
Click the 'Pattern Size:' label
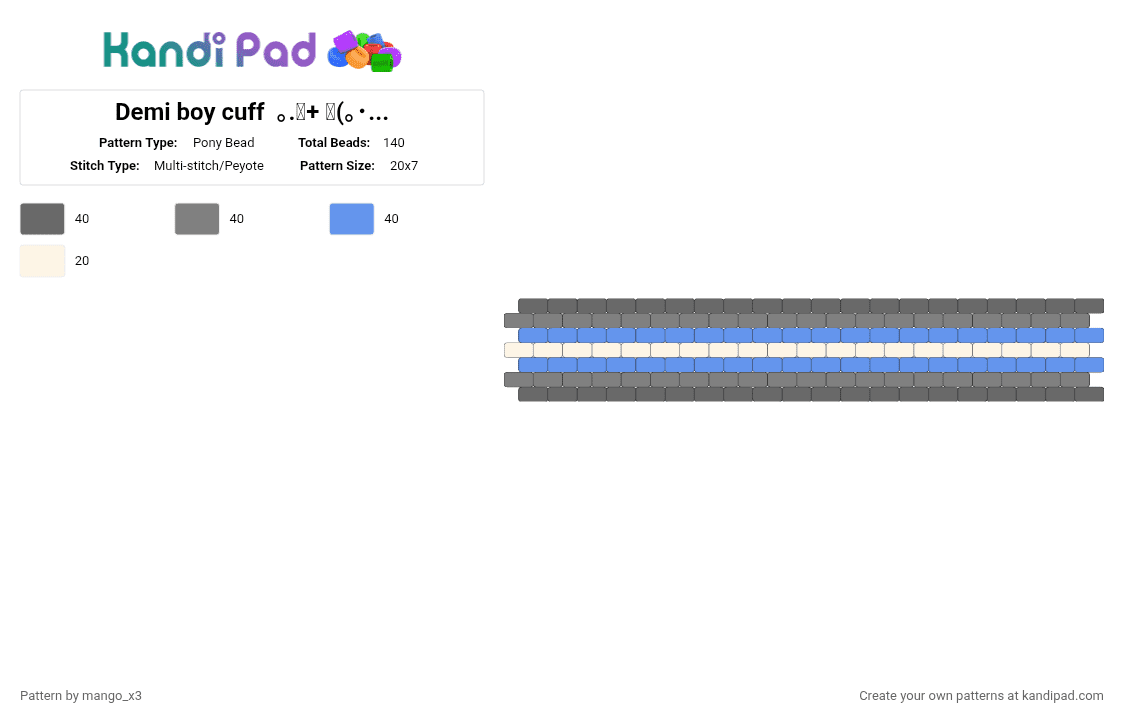[x=337, y=166]
